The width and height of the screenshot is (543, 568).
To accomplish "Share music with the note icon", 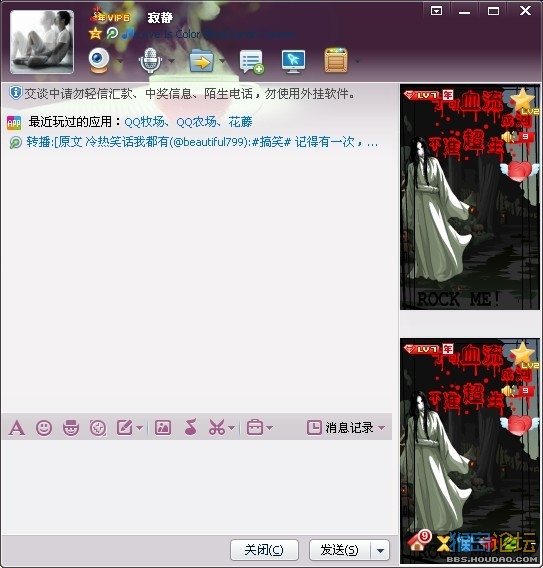I will [191, 427].
